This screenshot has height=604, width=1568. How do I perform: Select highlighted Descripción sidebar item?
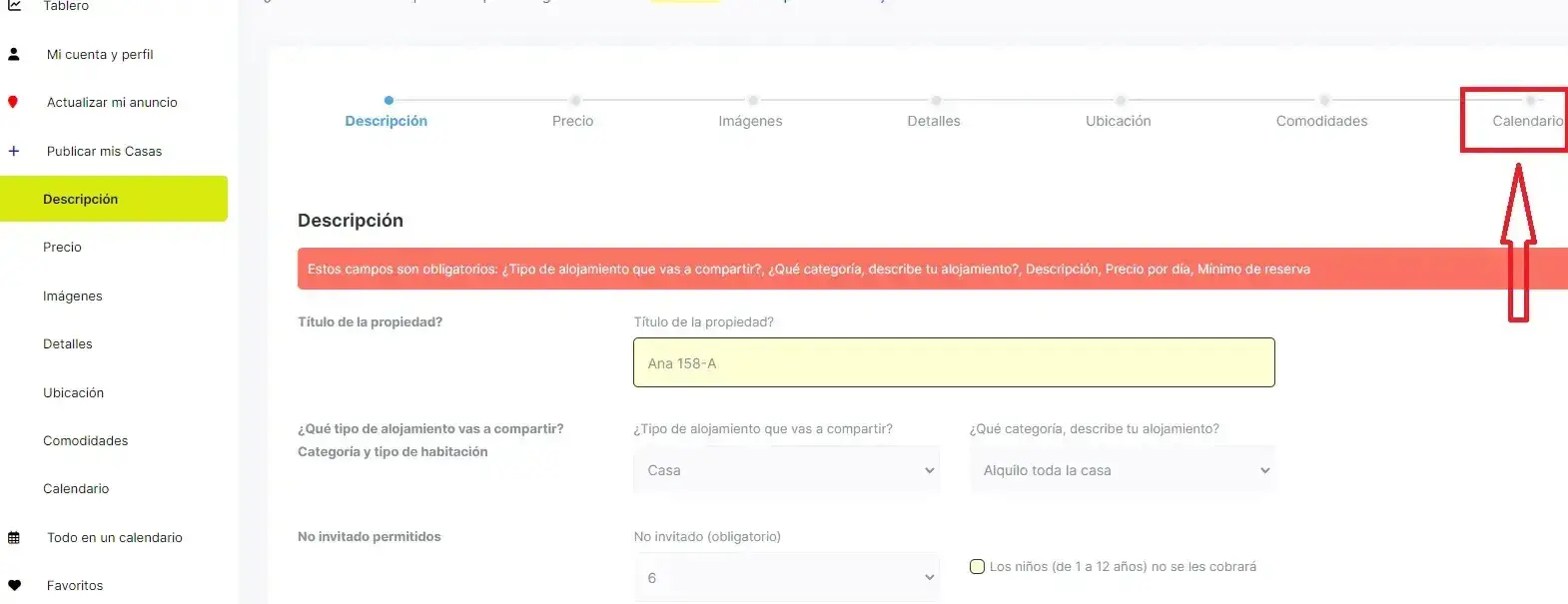(x=114, y=199)
